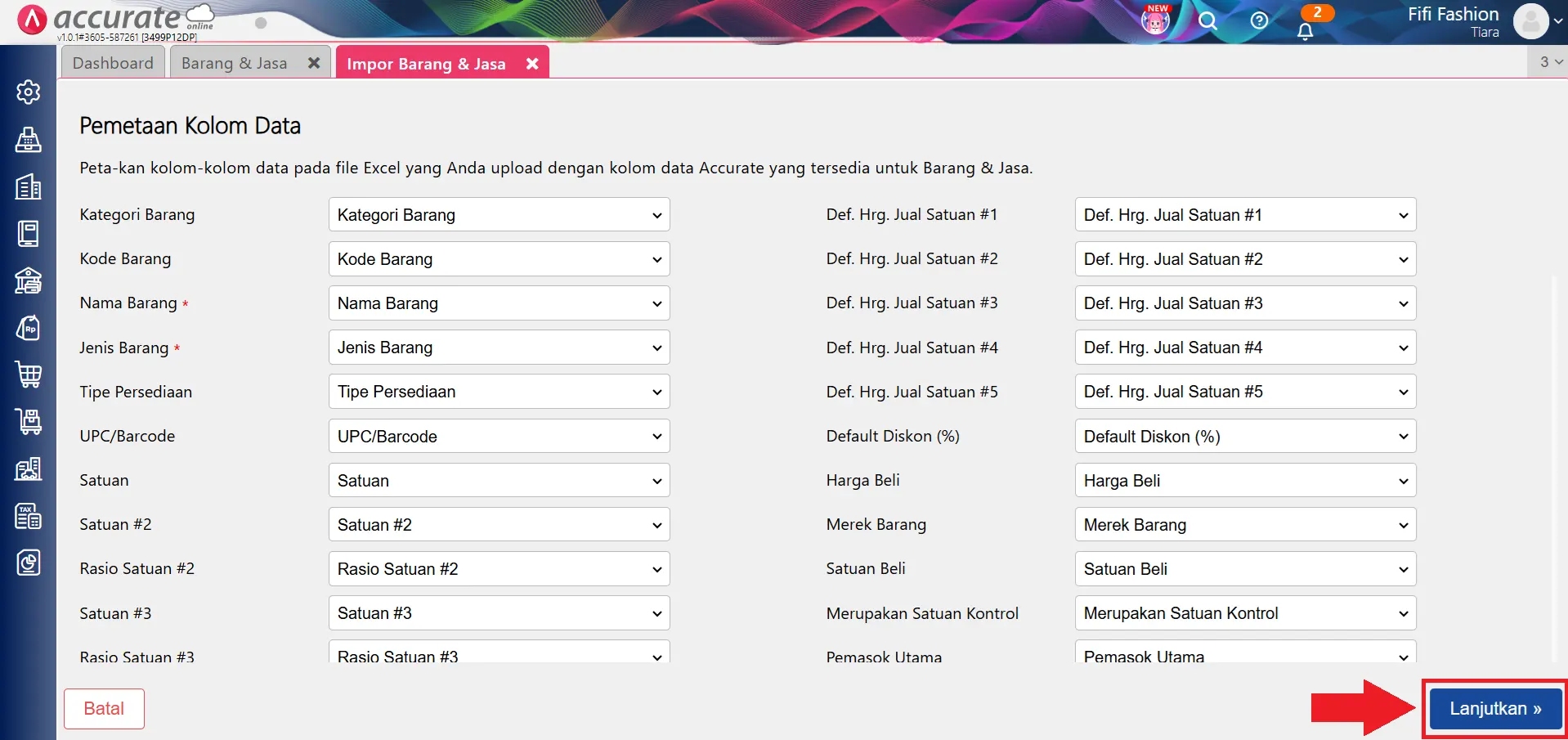Open the Default Diskon (%) dropdown

click(1244, 437)
